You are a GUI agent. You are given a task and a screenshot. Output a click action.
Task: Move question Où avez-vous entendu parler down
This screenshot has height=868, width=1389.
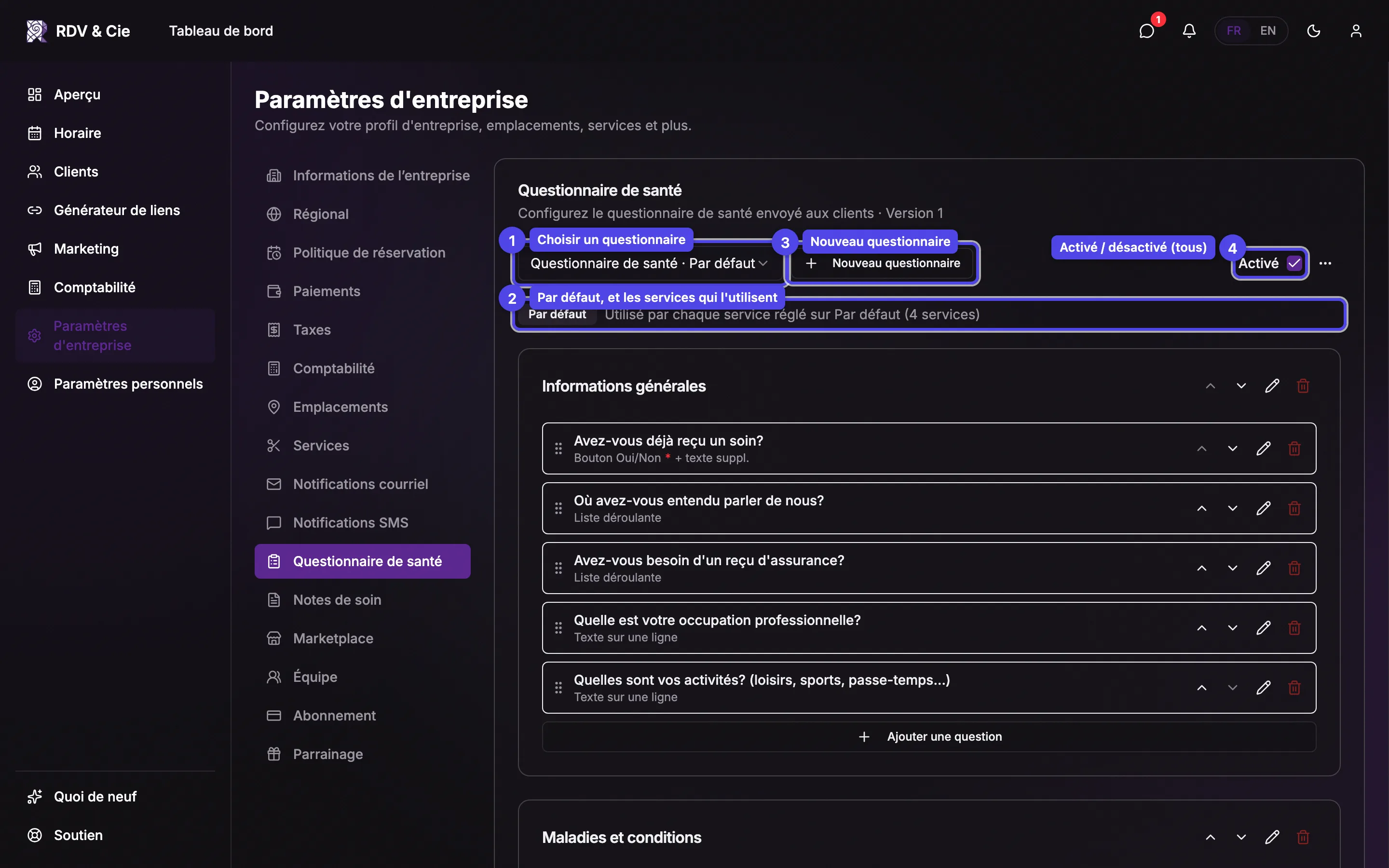click(1232, 508)
